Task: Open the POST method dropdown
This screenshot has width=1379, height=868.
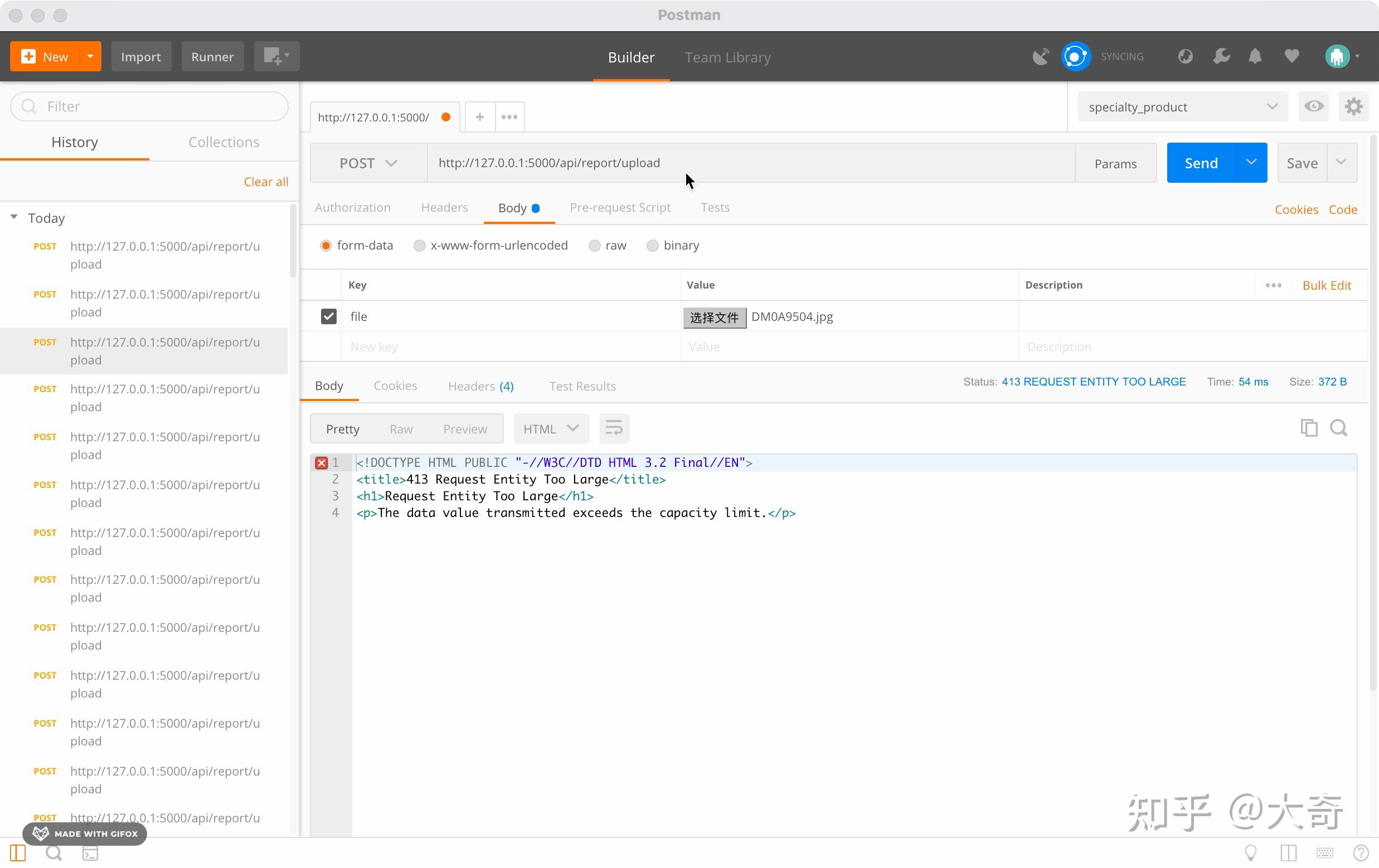Action: (x=369, y=163)
